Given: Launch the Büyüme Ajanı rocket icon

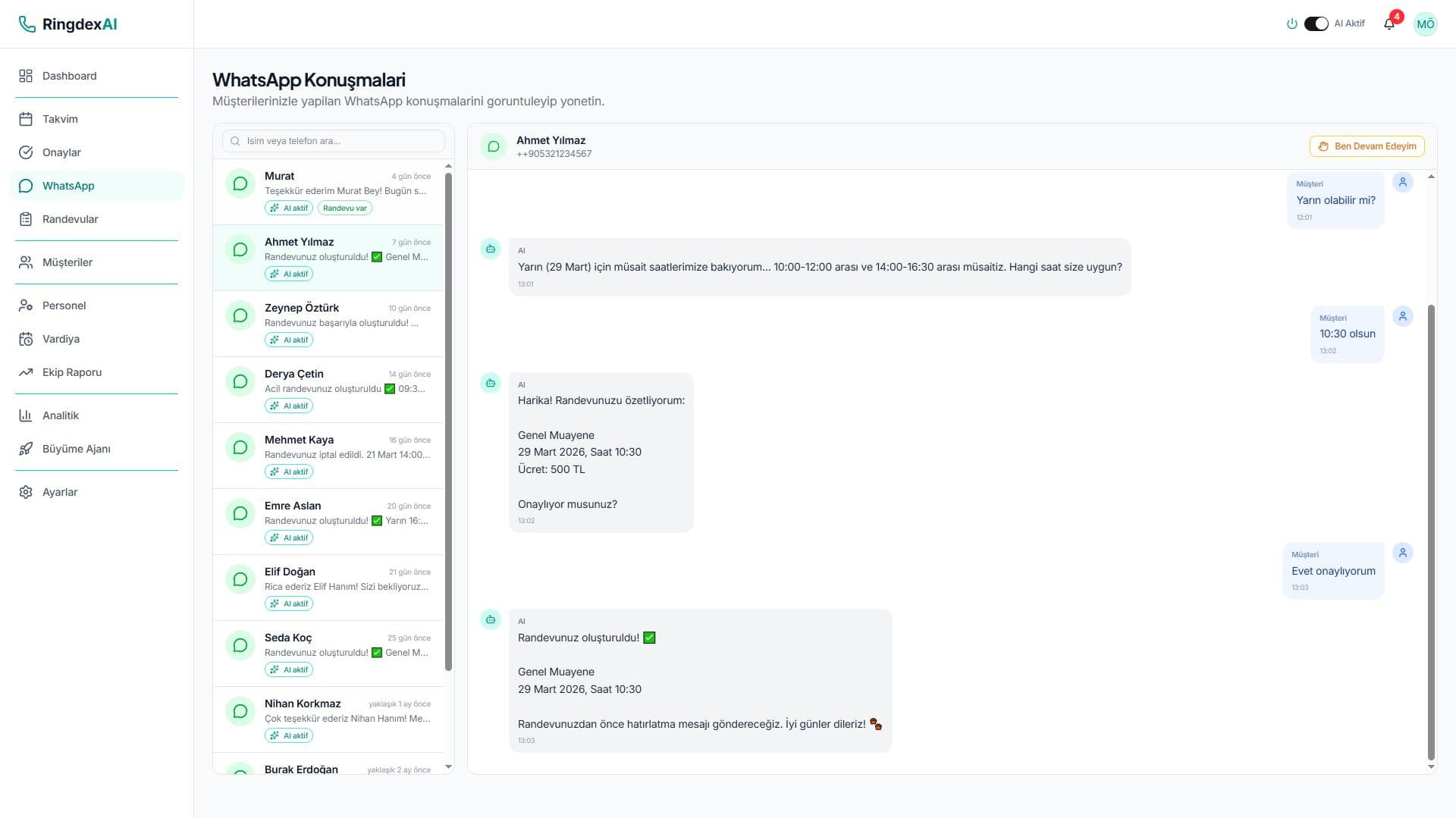Looking at the screenshot, I should click(26, 449).
